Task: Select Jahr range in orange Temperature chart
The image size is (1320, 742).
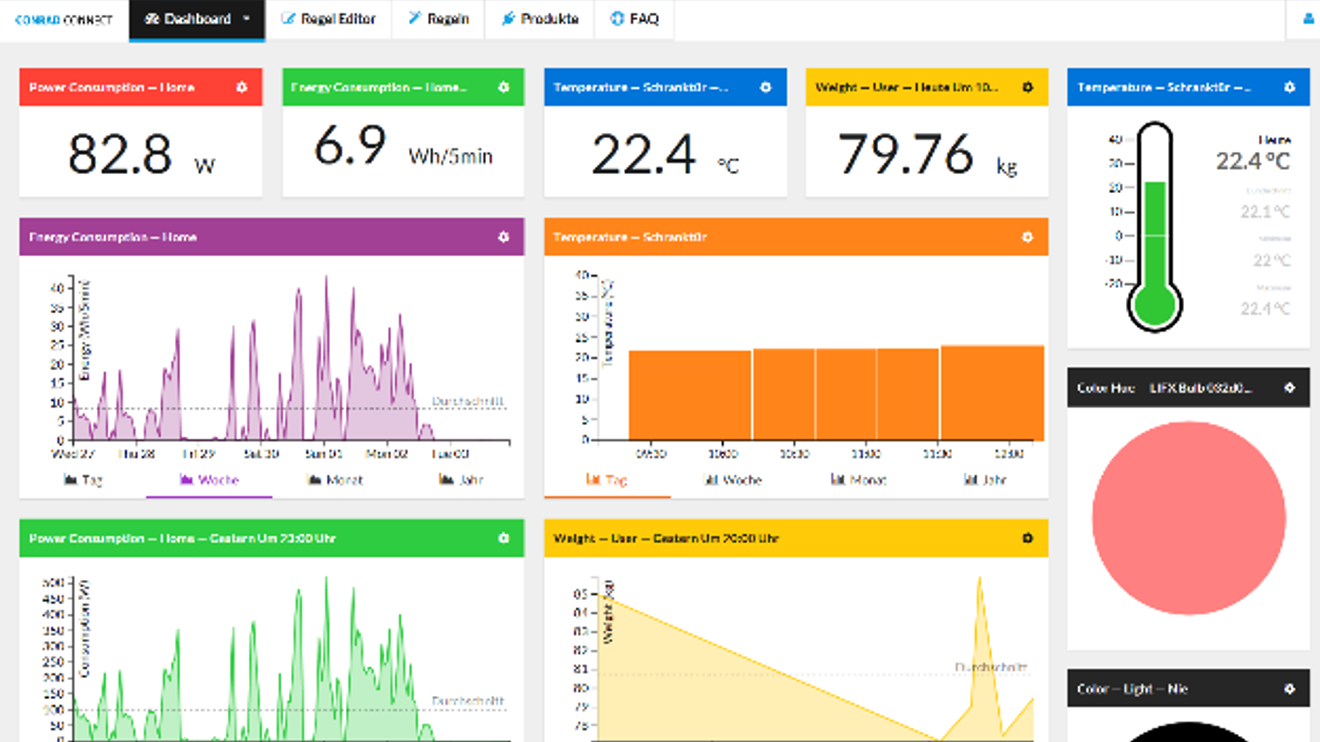Action: (x=985, y=480)
